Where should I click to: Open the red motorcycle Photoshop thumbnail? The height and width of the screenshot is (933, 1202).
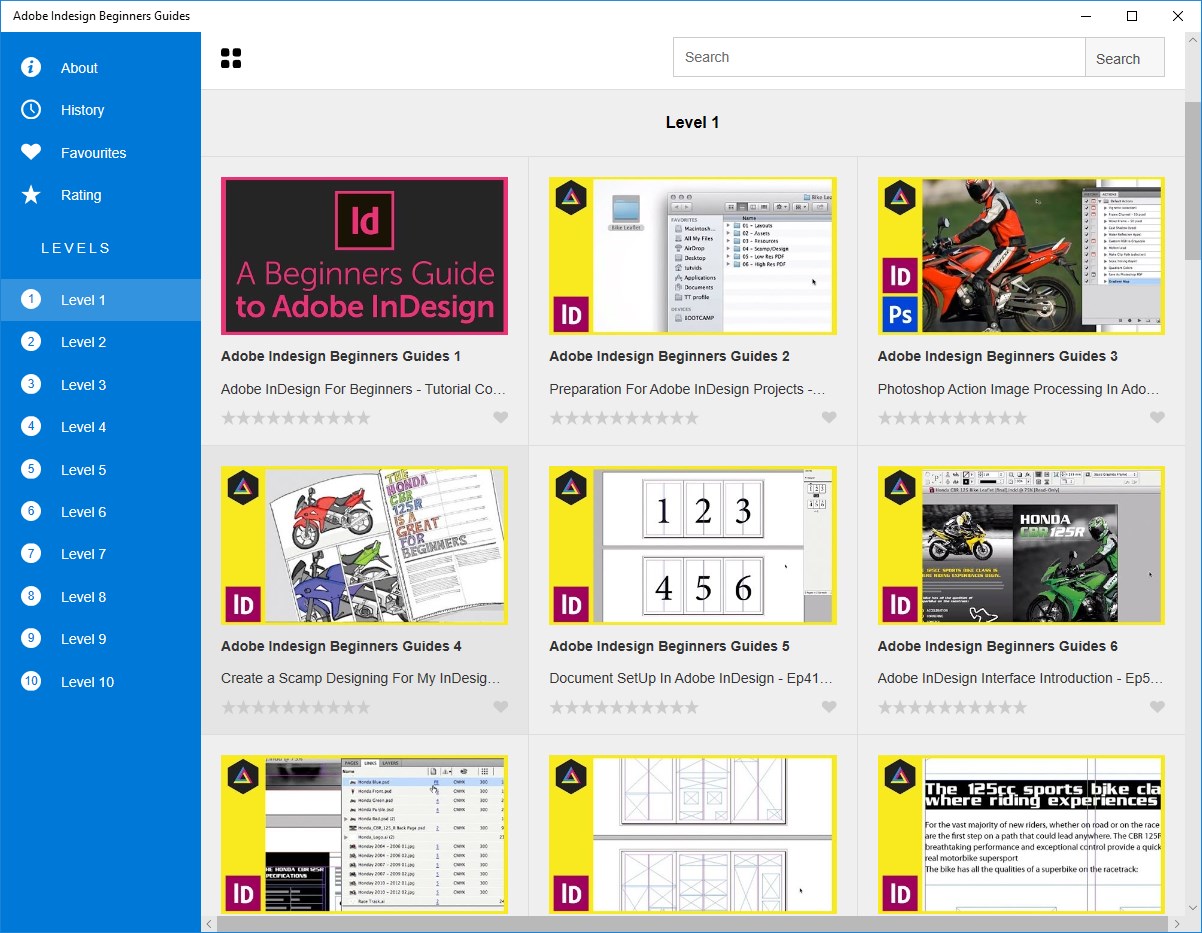click(1021, 256)
